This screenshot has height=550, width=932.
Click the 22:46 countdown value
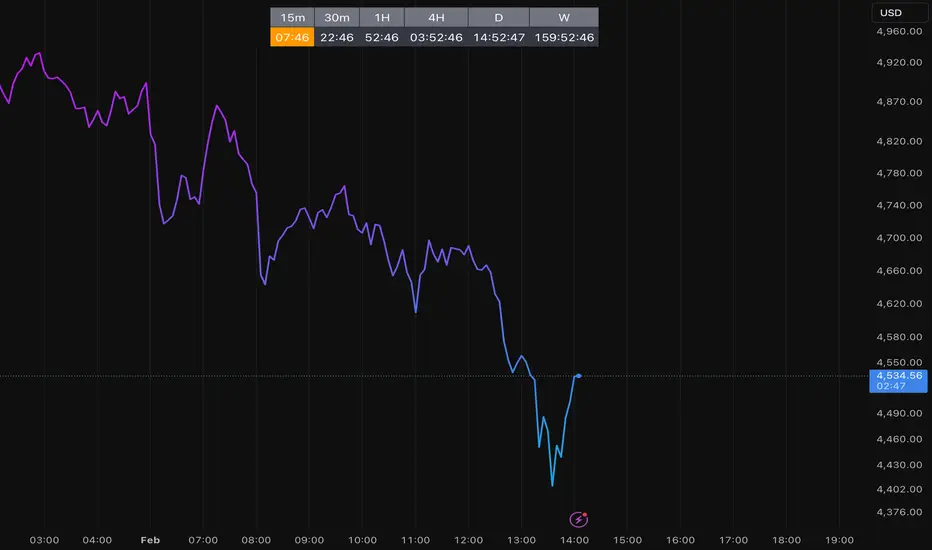point(337,38)
